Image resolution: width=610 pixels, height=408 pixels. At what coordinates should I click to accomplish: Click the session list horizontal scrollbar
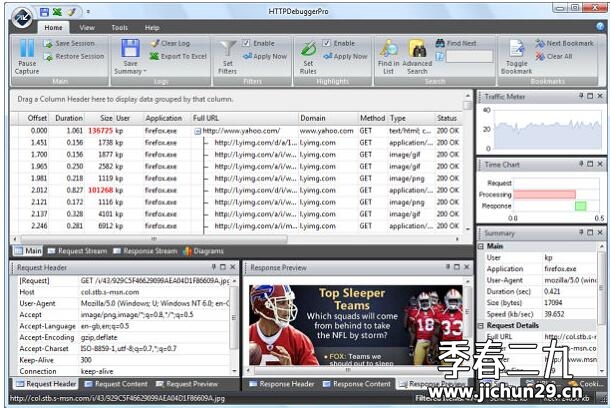point(154,239)
